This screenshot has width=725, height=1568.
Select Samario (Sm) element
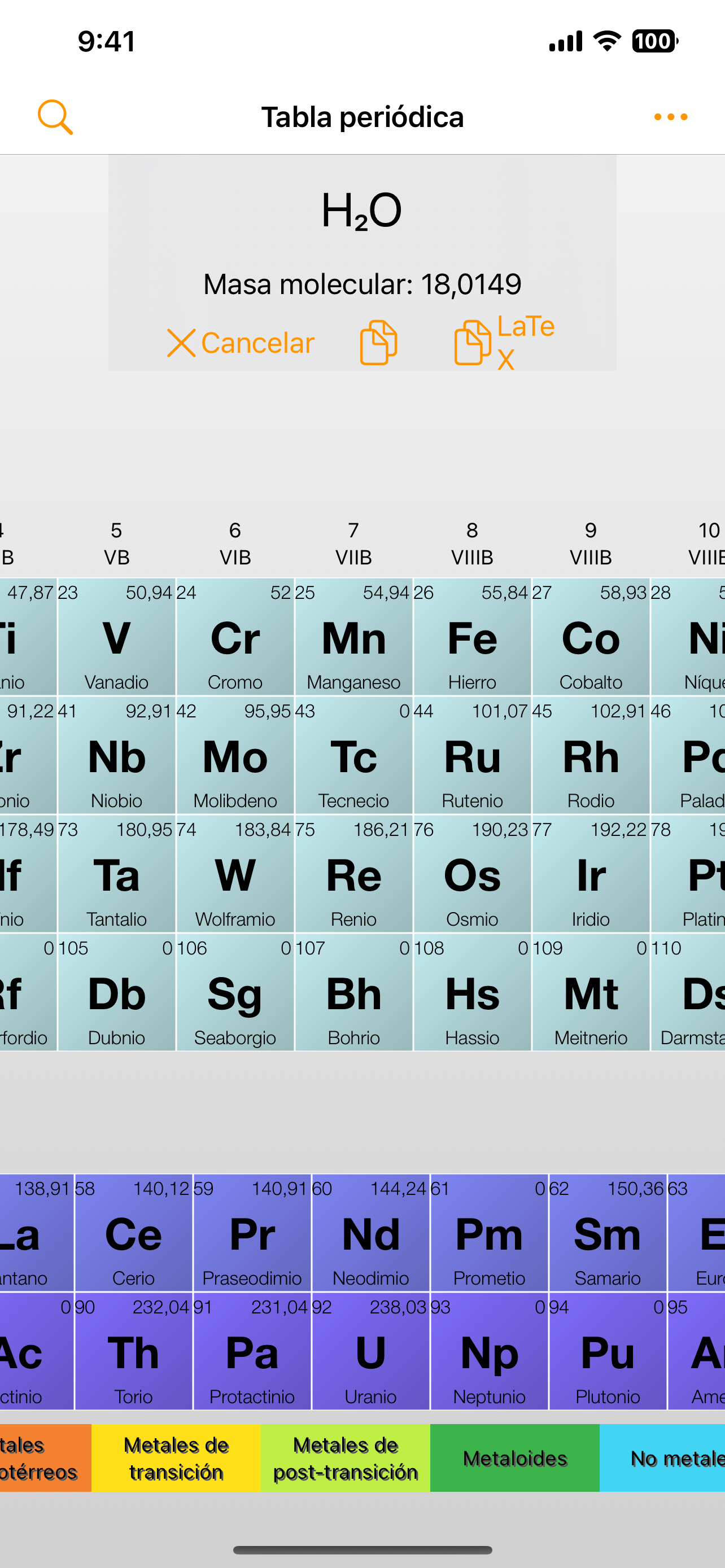608,1233
